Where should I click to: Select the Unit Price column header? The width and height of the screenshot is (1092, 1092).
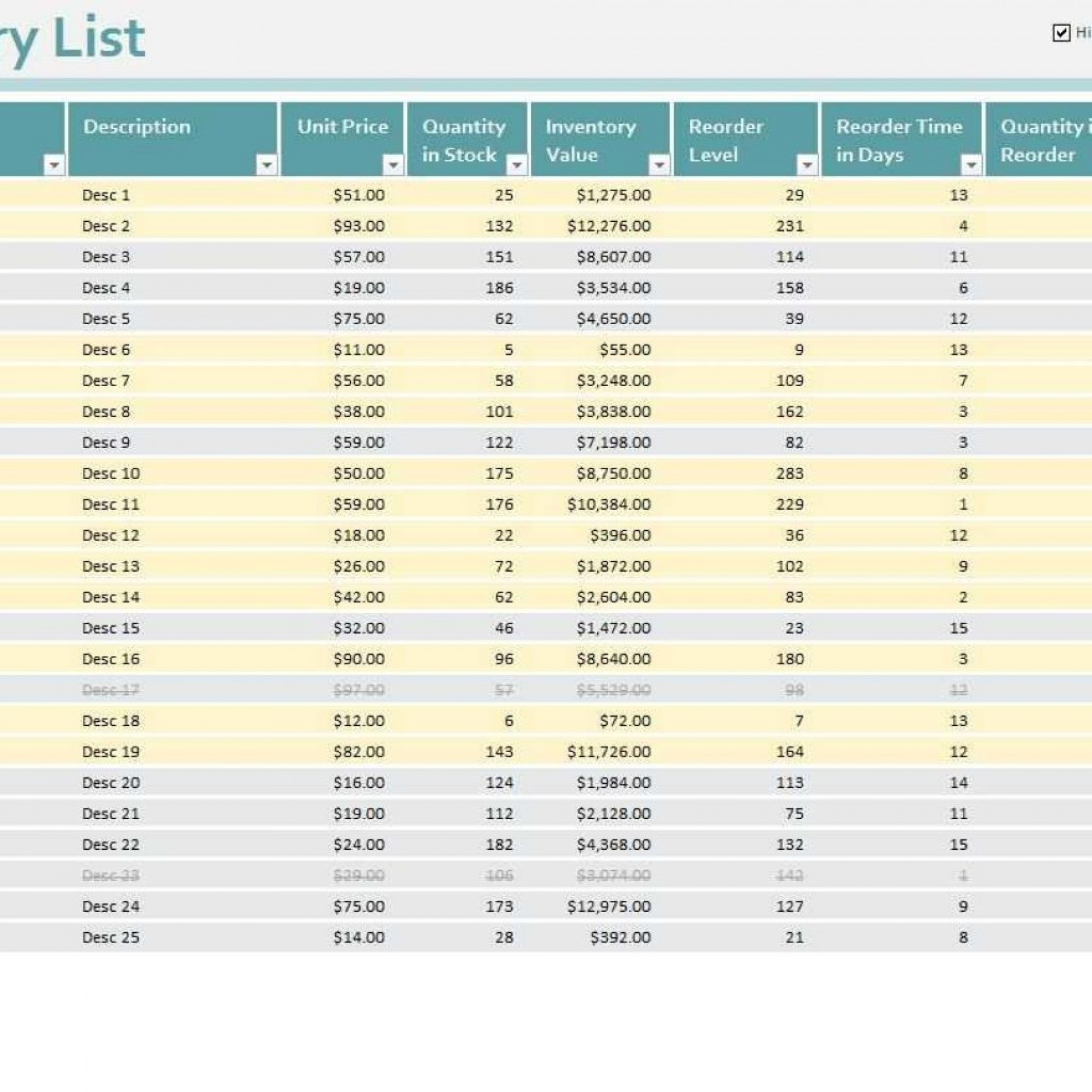click(342, 139)
